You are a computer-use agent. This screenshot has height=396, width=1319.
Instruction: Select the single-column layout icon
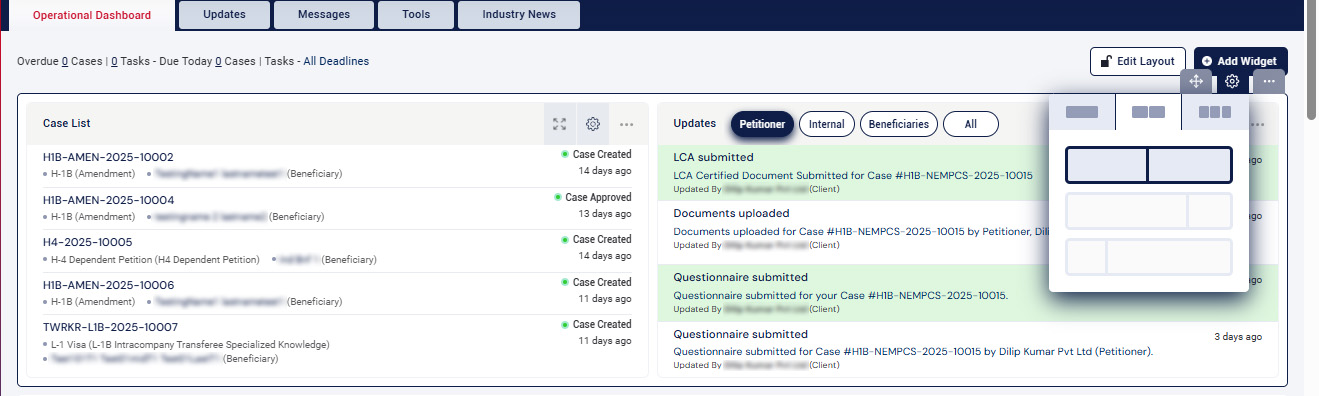pos(1082,112)
